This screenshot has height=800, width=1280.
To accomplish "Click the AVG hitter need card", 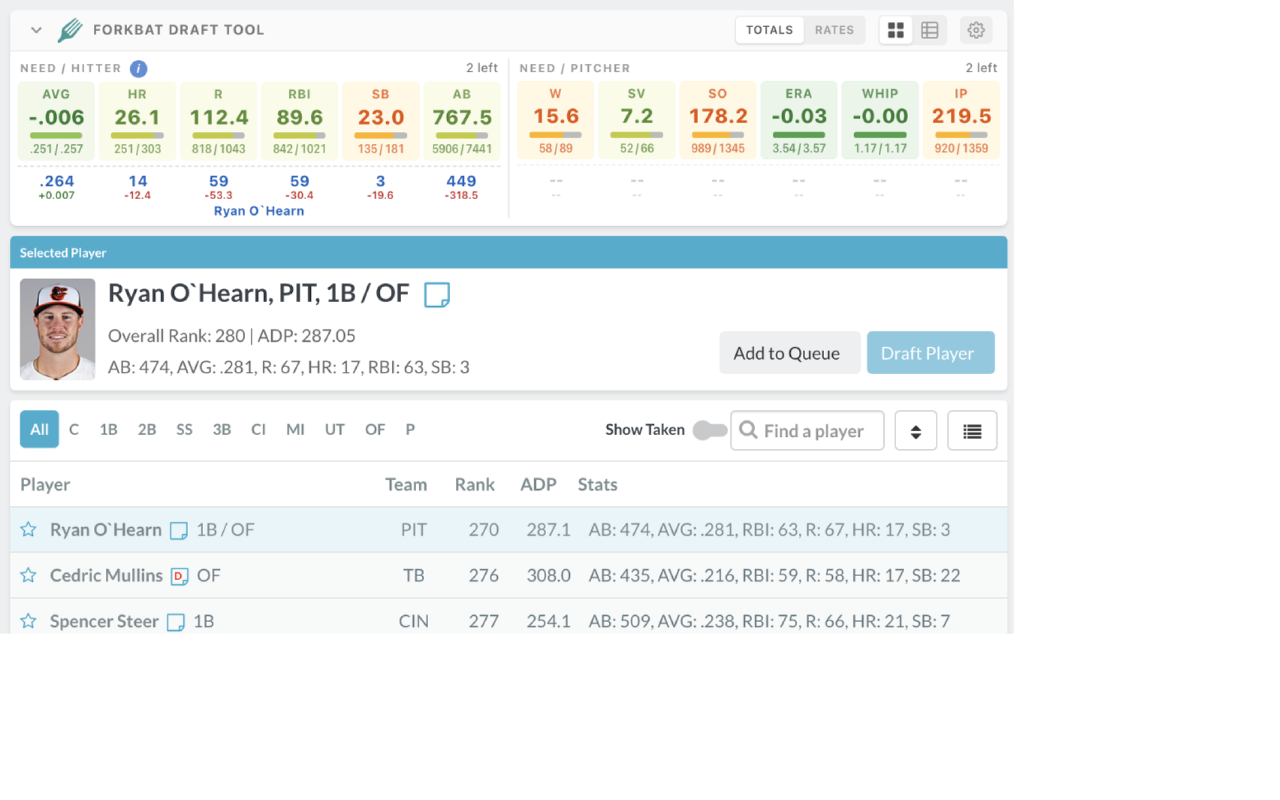I will point(56,121).
